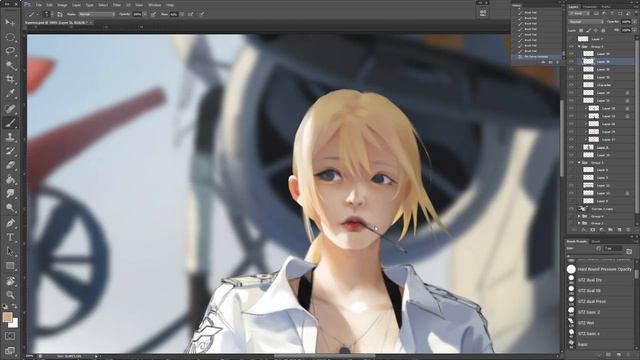Select the Eraser tool
640x360 pixels.
(10, 165)
